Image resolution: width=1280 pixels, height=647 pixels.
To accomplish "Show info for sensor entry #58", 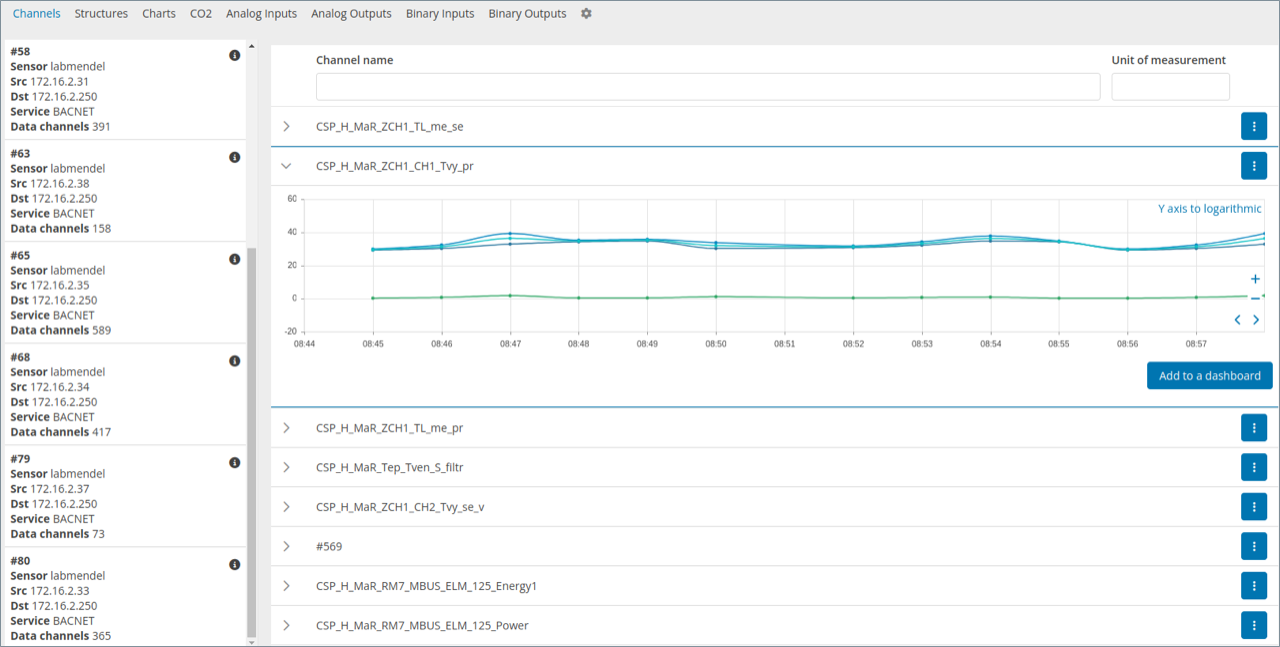I will pyautogui.click(x=235, y=56).
